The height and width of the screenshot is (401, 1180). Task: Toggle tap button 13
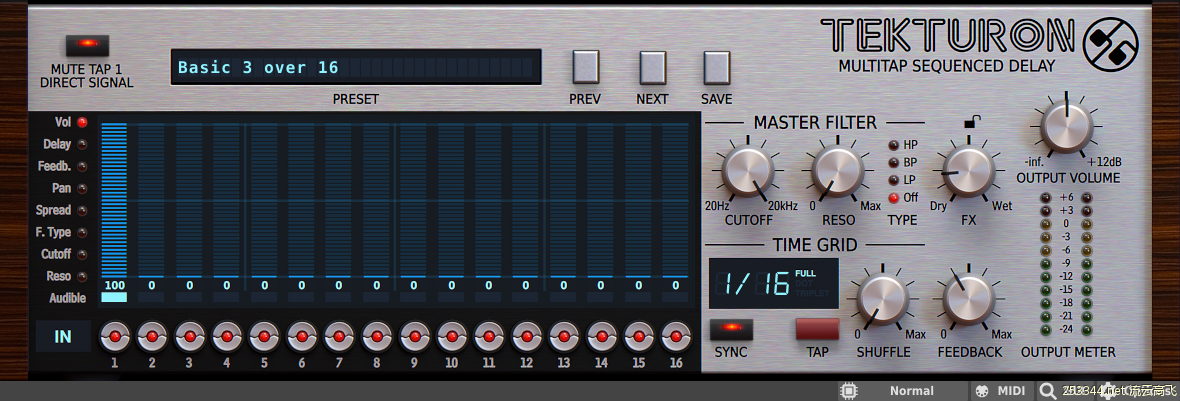[x=564, y=337]
